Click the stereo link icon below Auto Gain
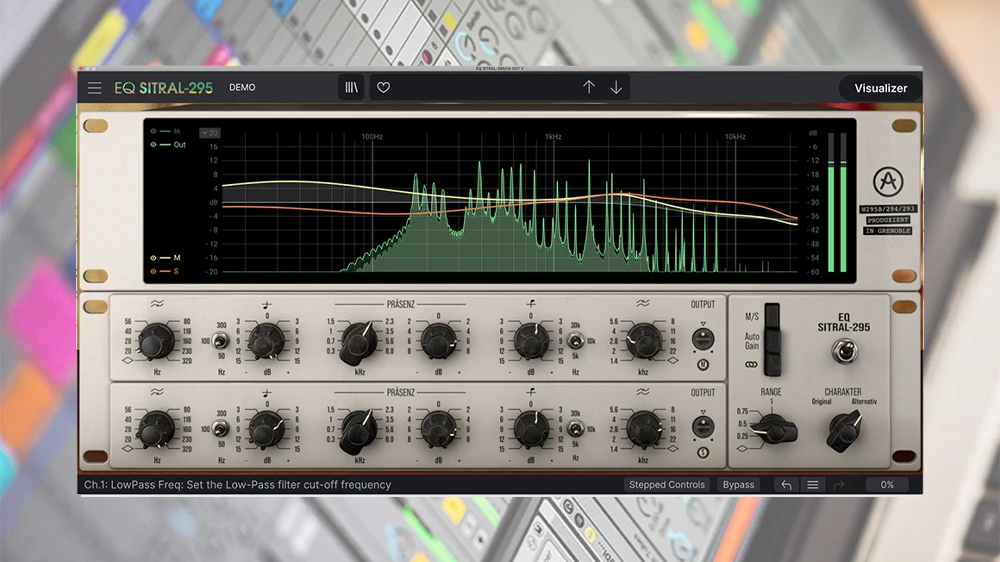 click(751, 366)
